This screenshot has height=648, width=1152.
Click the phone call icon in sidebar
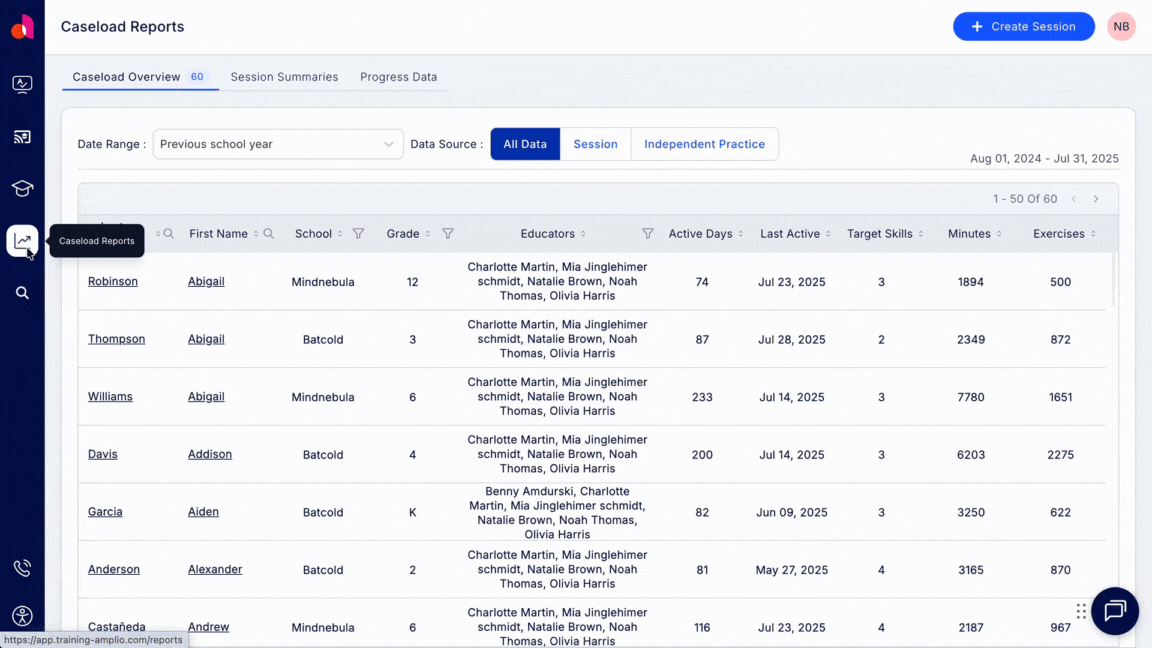pos(22,568)
